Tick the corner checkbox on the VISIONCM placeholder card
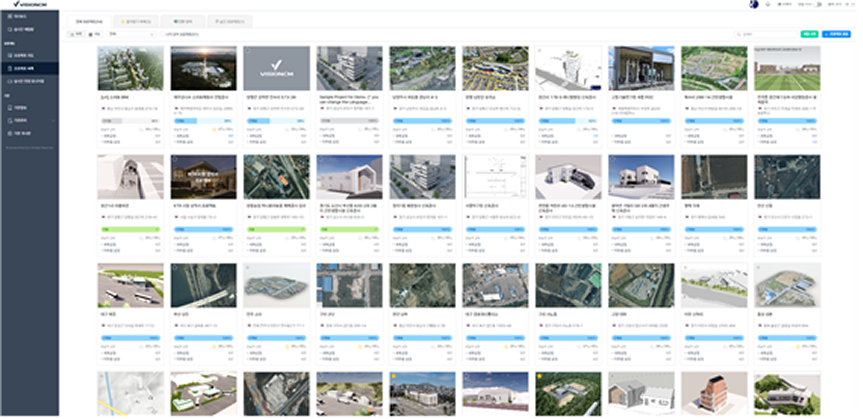863x419 pixels. [248, 50]
